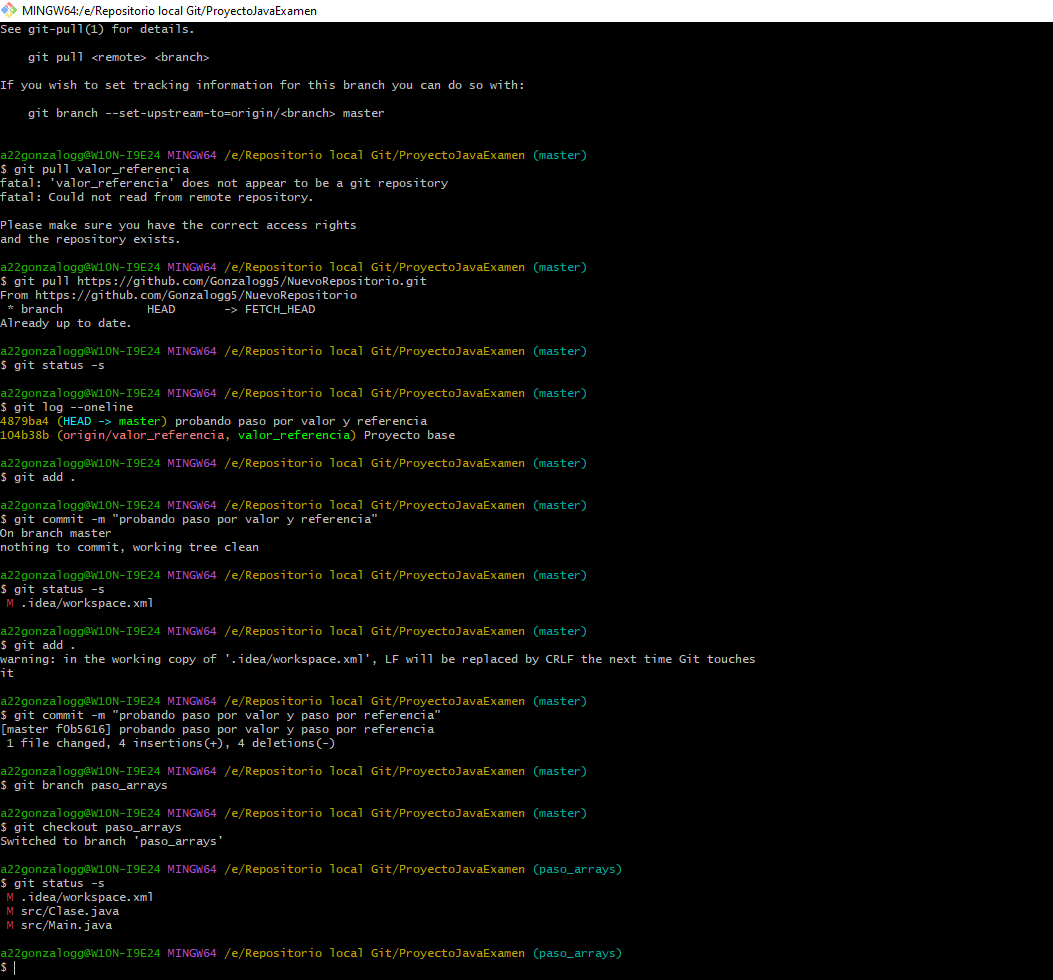The image size is (1053, 980).
Task: Click the '(HEAD -> master)' ref label
Action: pyautogui.click(x=112, y=422)
